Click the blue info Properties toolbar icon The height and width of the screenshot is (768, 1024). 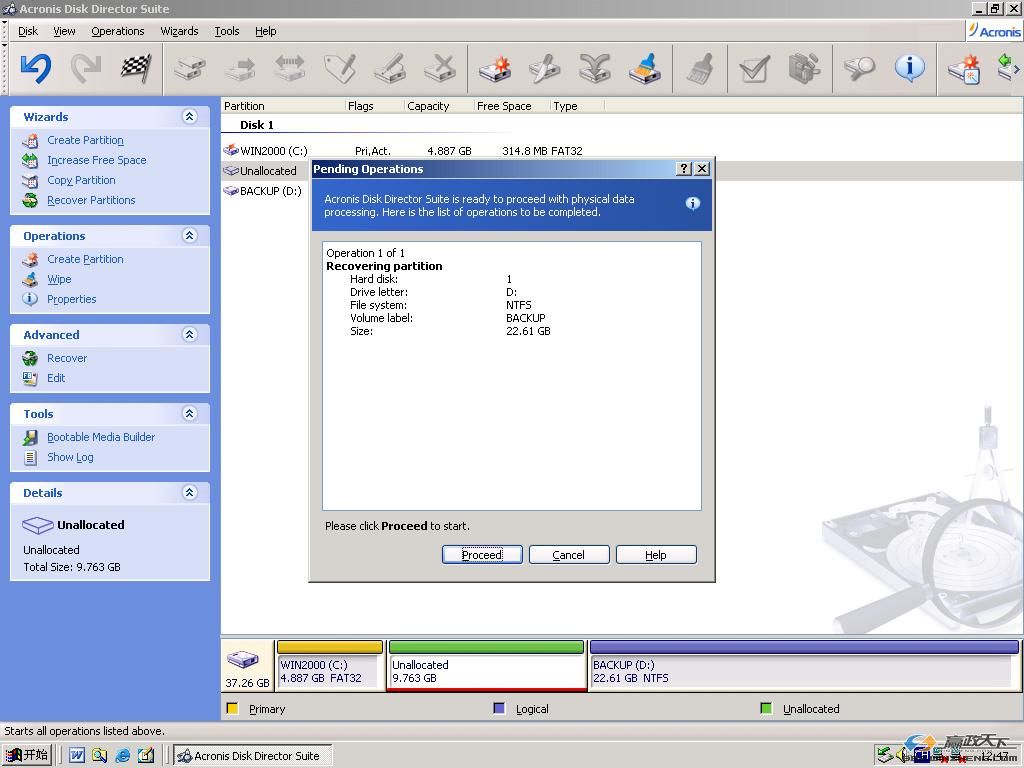pos(909,68)
